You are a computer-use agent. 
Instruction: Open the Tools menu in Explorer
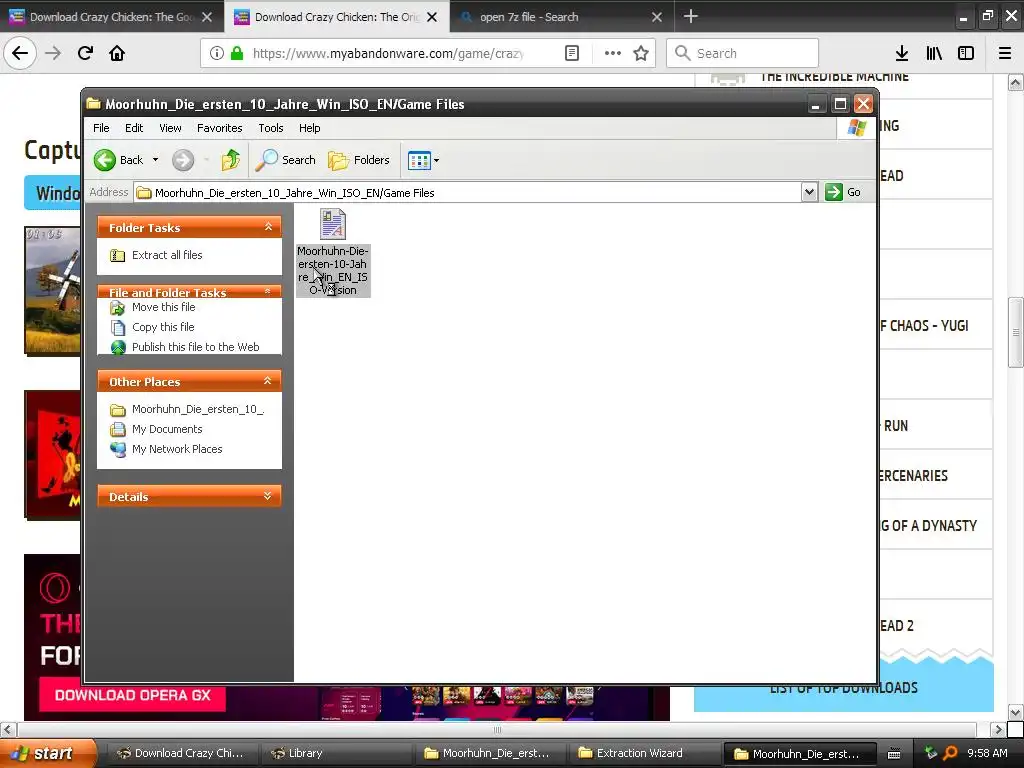coord(270,128)
